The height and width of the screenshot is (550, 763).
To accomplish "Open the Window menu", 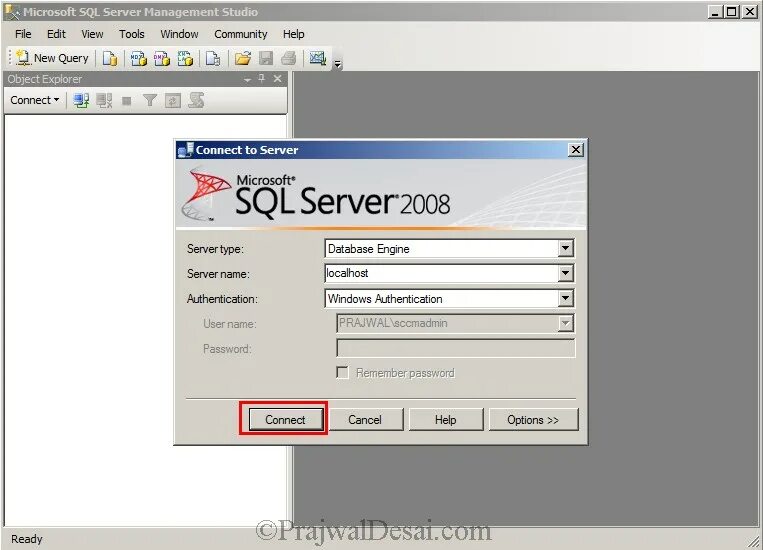I will pos(180,34).
